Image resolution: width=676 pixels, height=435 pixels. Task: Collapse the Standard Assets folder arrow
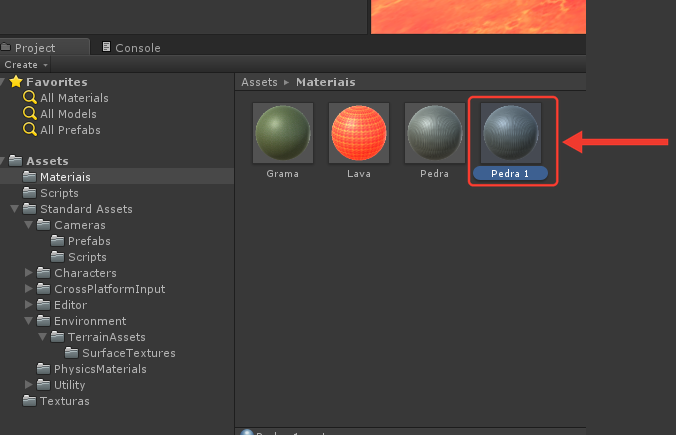pyautogui.click(x=15, y=209)
